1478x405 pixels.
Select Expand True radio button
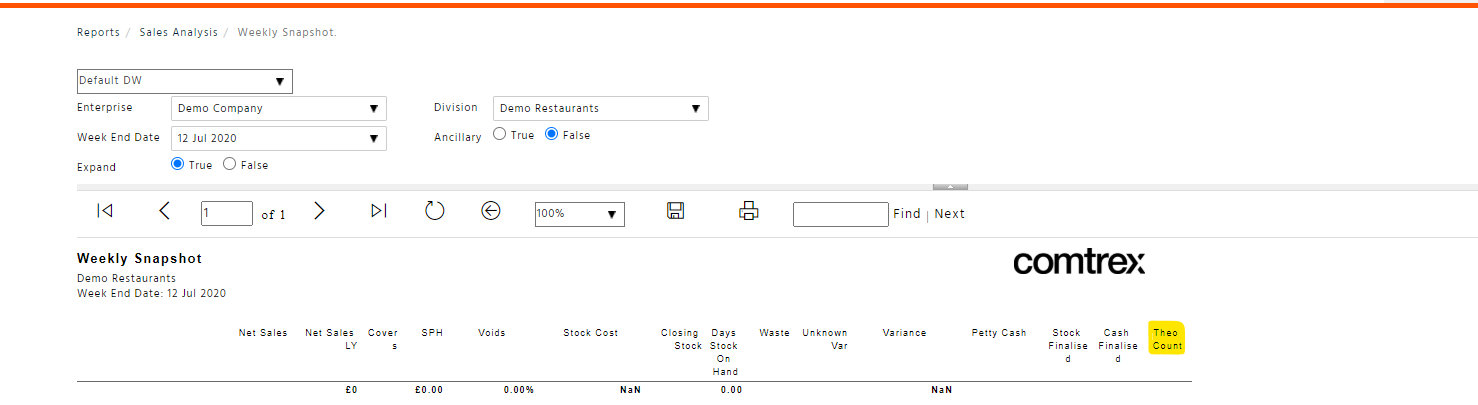click(x=178, y=164)
